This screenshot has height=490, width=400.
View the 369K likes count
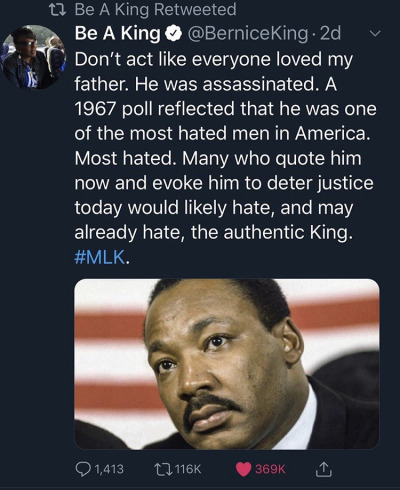pyautogui.click(x=270, y=469)
